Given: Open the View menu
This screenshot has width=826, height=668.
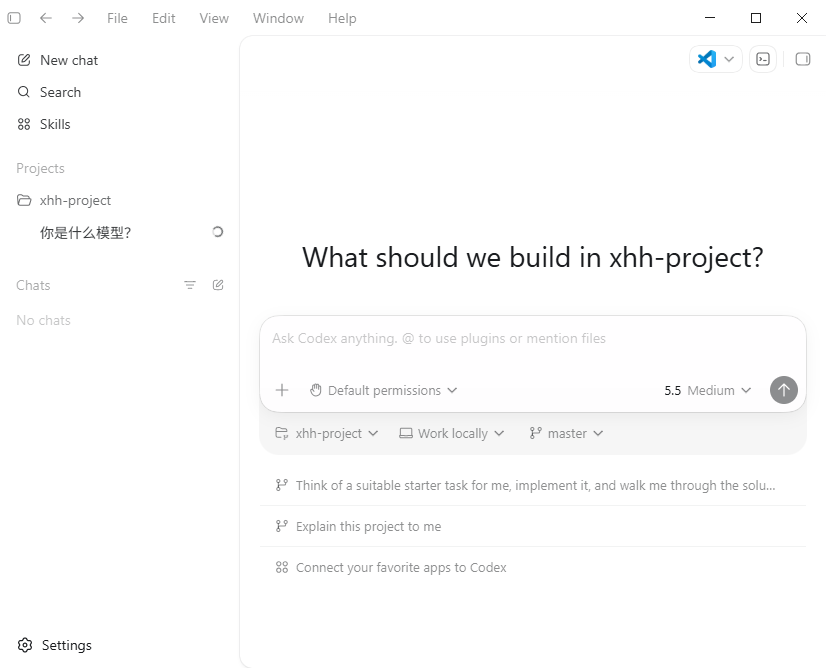Looking at the screenshot, I should tap(214, 18).
